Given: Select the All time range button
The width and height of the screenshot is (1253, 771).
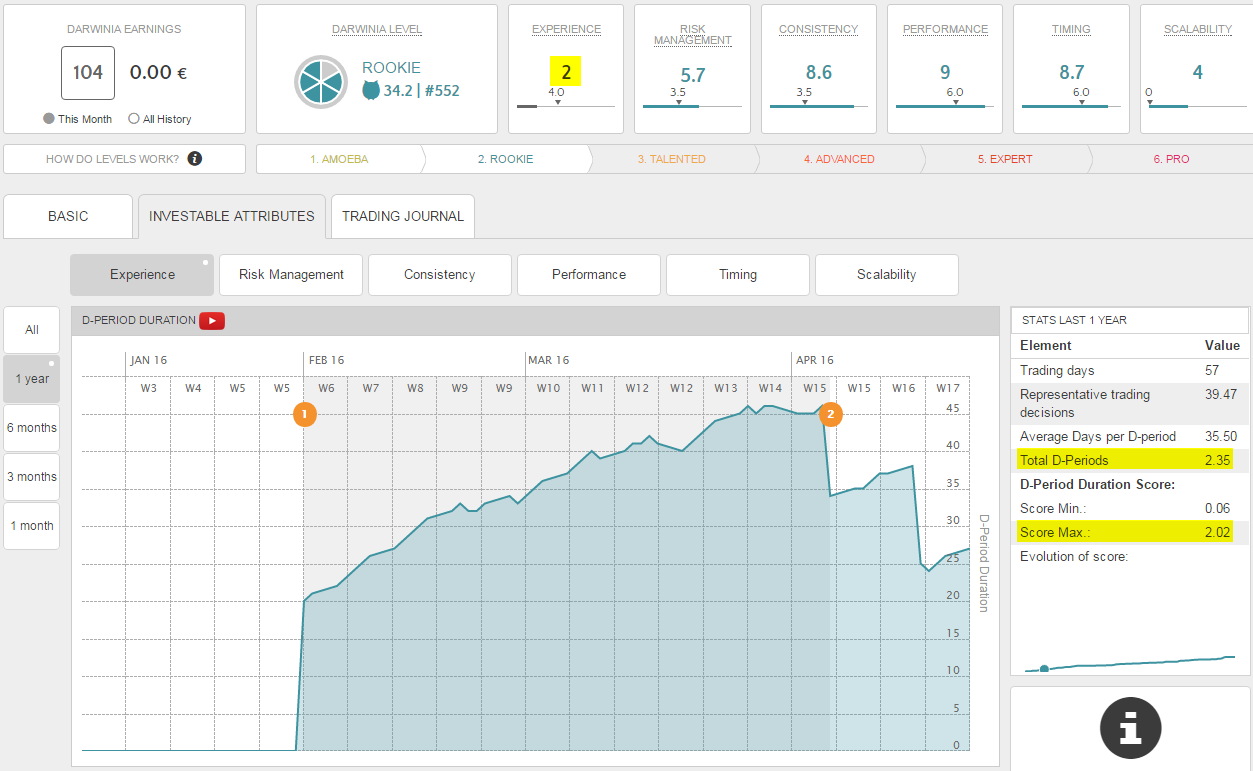Looking at the screenshot, I should [x=32, y=330].
